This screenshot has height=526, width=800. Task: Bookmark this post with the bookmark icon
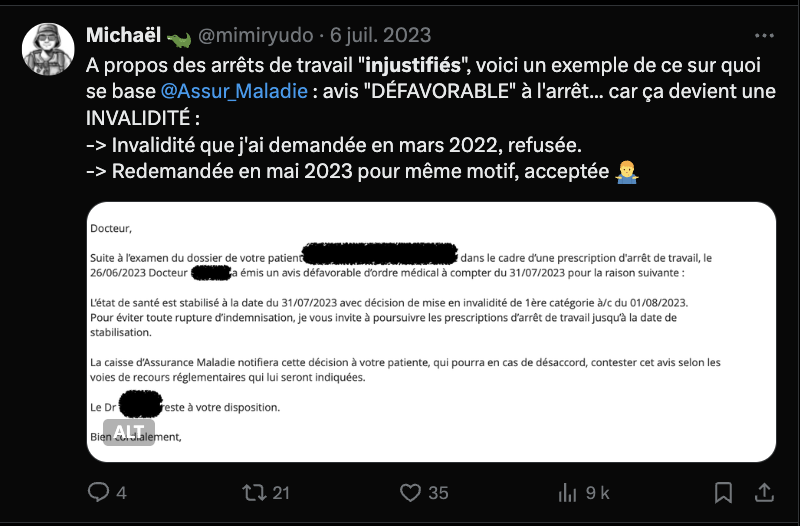tap(723, 493)
